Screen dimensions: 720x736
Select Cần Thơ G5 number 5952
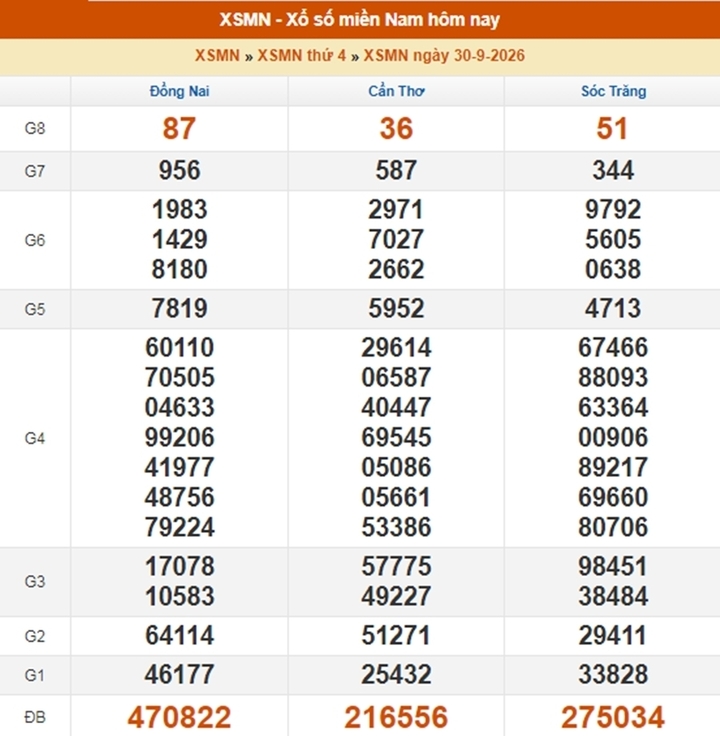click(396, 308)
